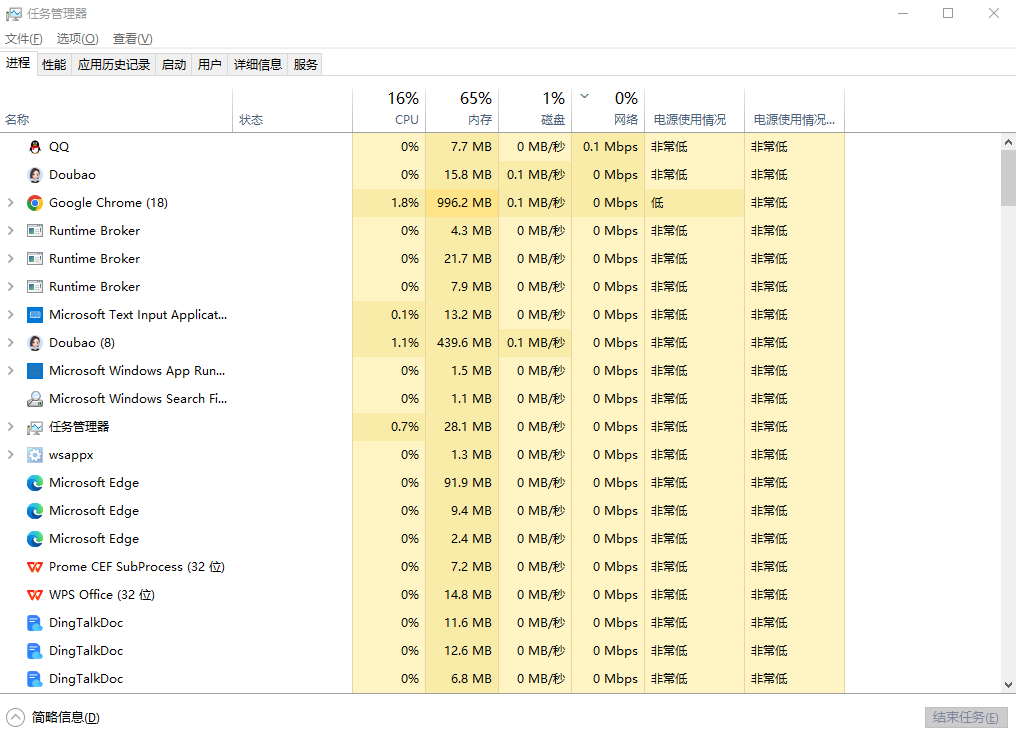Click the Microsoft Windows Search Filter icon
This screenshot has height=738, width=1016.
coord(35,399)
